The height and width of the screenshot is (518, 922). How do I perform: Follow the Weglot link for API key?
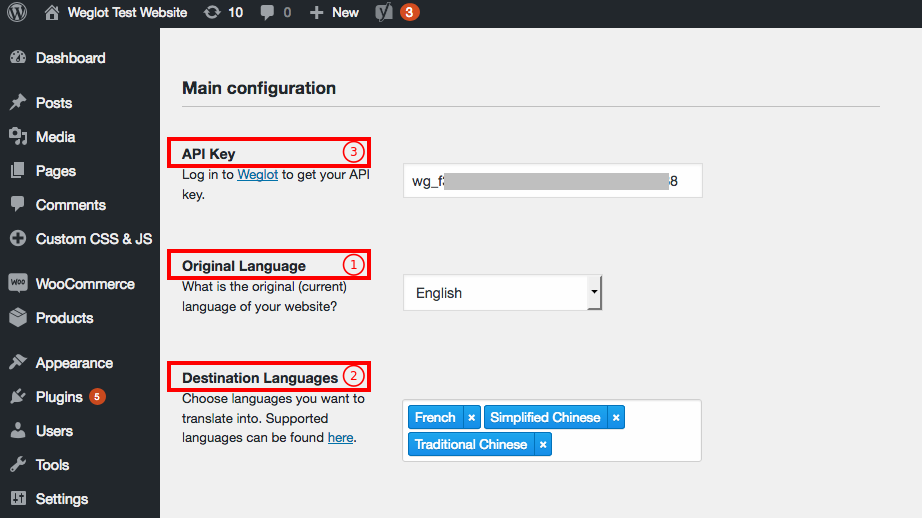(257, 175)
